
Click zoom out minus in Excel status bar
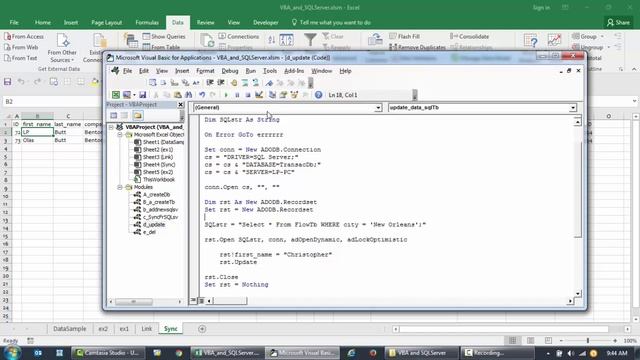click(561, 340)
